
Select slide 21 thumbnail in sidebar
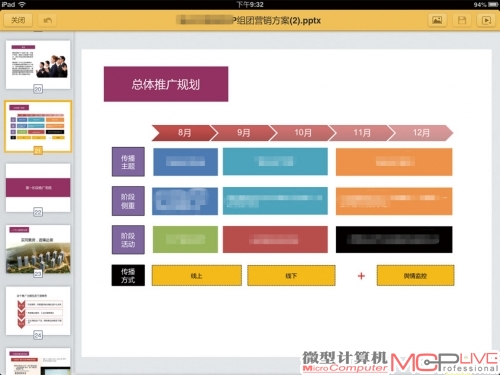click(x=38, y=126)
